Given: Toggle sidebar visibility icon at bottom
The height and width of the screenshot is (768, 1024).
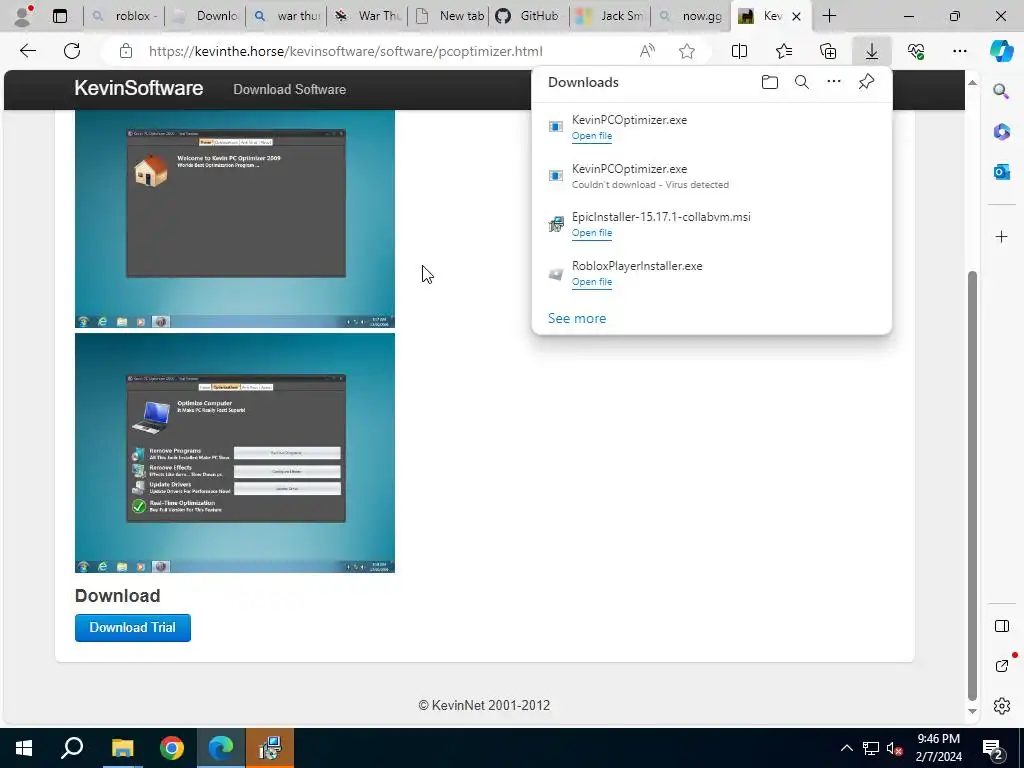Looking at the screenshot, I should pyautogui.click(x=1001, y=626).
